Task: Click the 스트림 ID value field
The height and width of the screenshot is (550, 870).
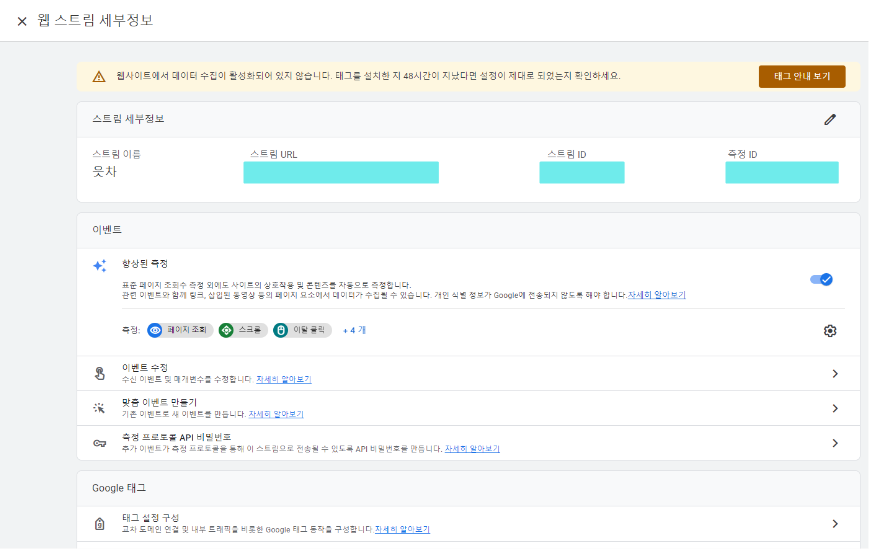Action: [581, 173]
